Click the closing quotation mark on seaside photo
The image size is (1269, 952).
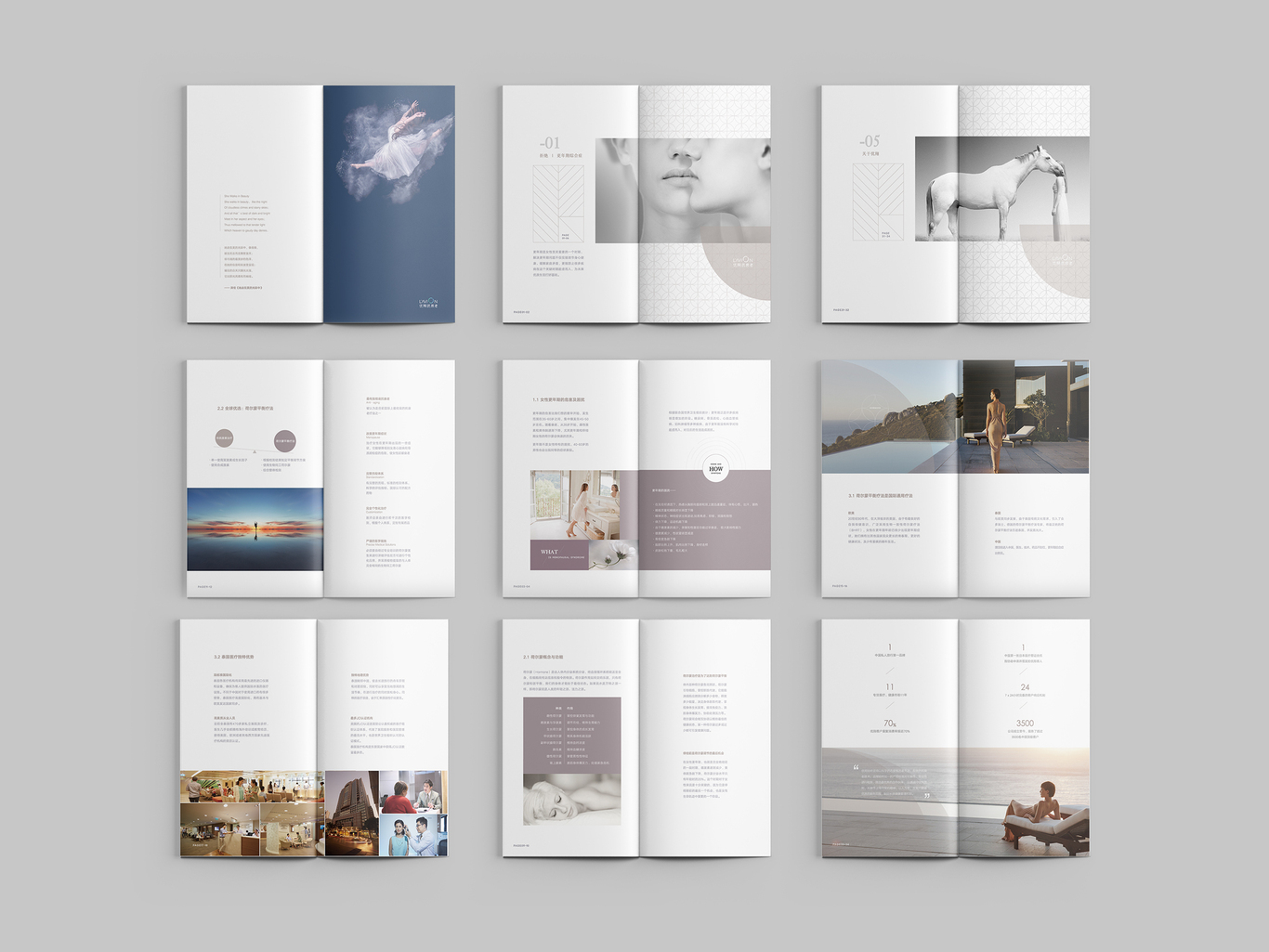tap(925, 796)
